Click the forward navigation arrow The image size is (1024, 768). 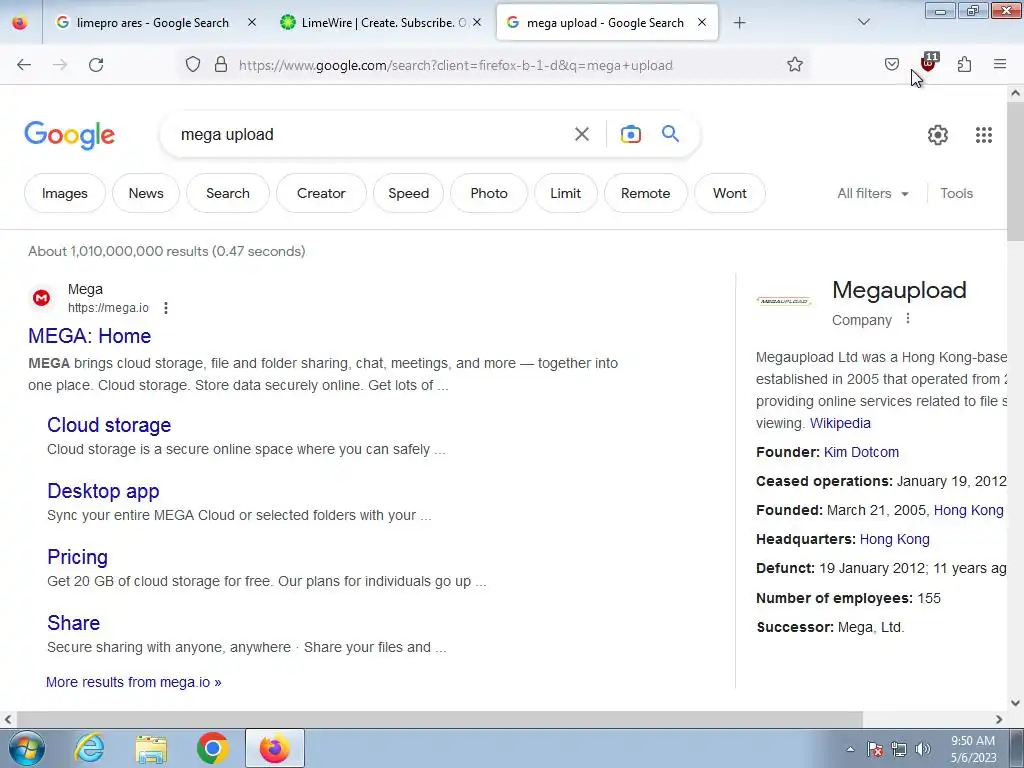[60, 65]
